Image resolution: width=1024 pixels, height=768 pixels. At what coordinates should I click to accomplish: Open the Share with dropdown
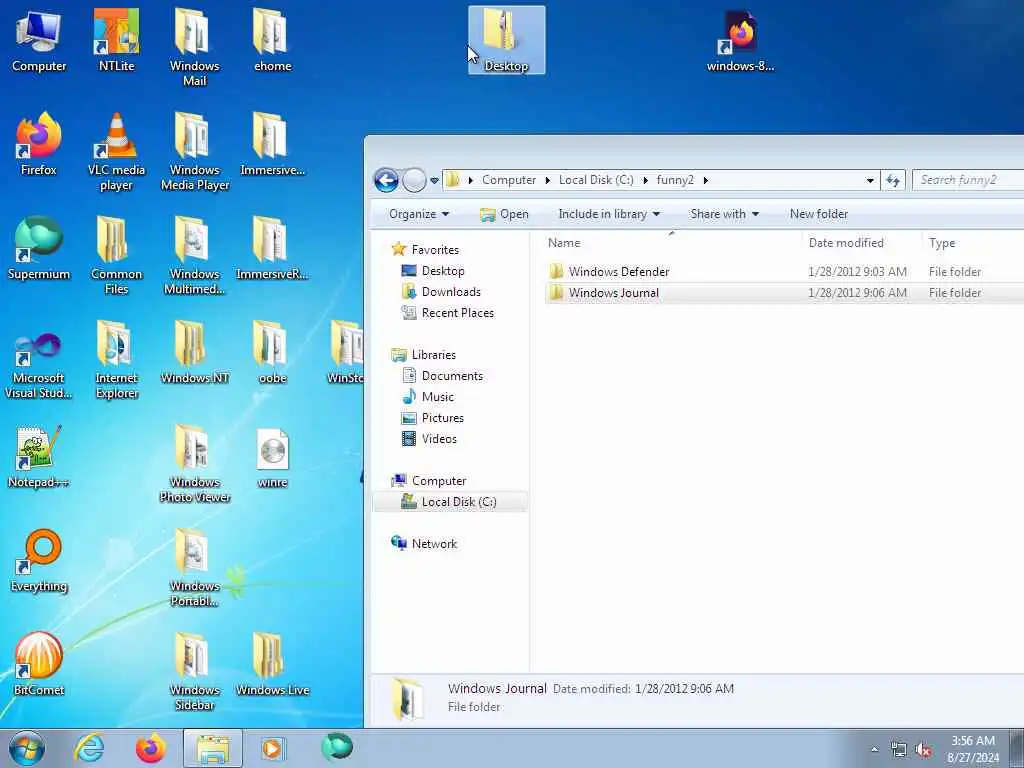coord(724,214)
